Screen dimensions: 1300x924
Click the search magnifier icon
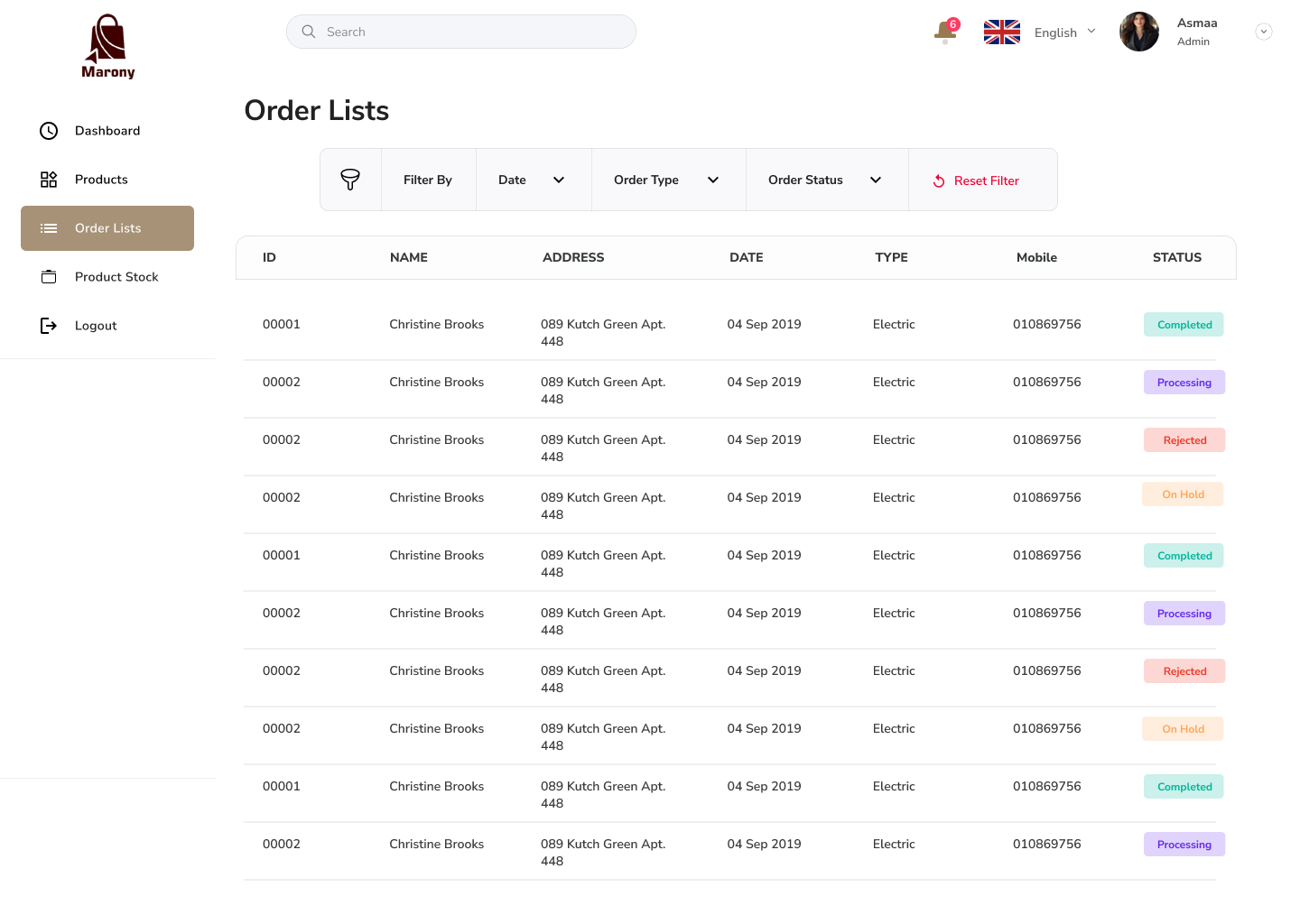click(x=309, y=32)
